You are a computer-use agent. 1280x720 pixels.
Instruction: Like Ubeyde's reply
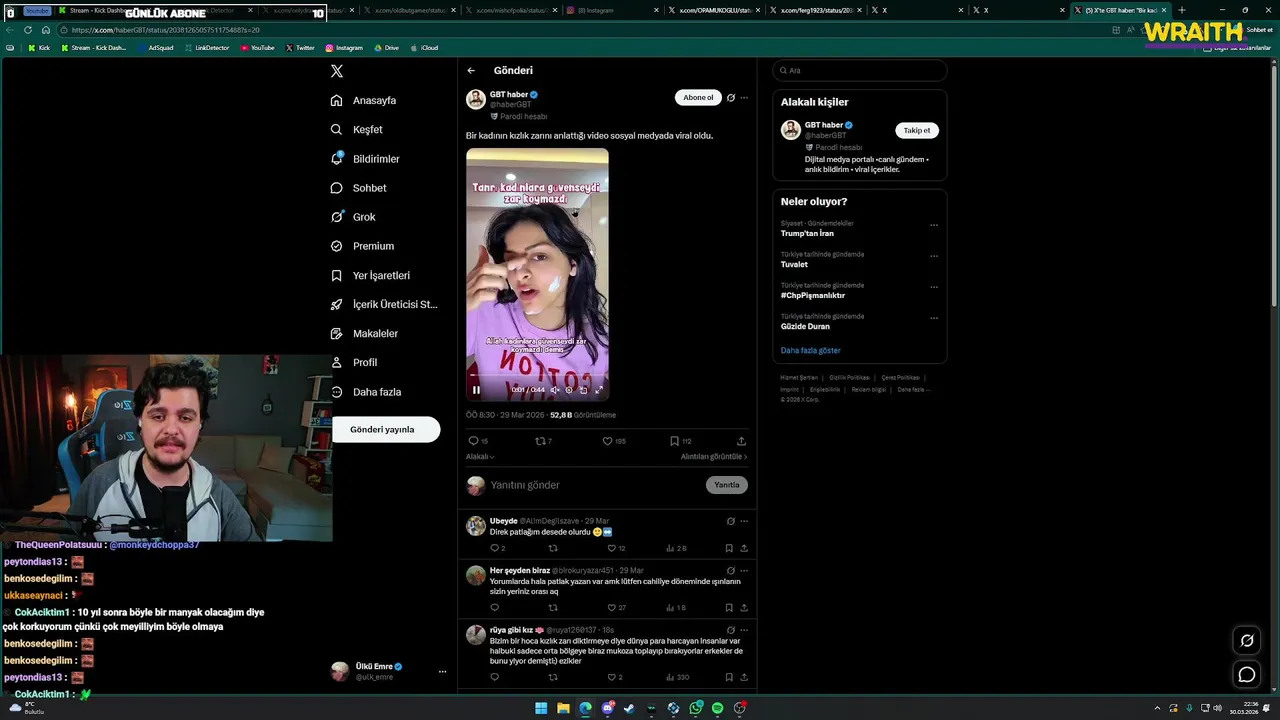[x=617, y=548]
